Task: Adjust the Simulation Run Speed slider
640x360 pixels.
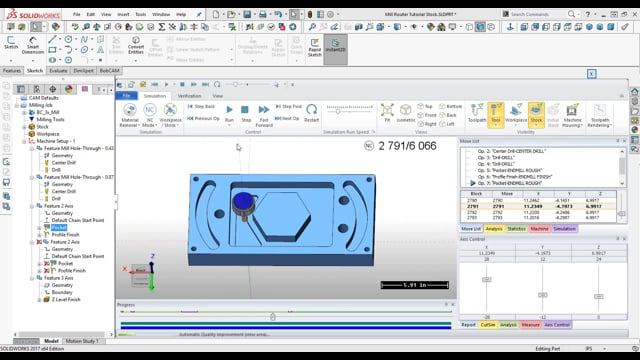Action: click(x=338, y=111)
